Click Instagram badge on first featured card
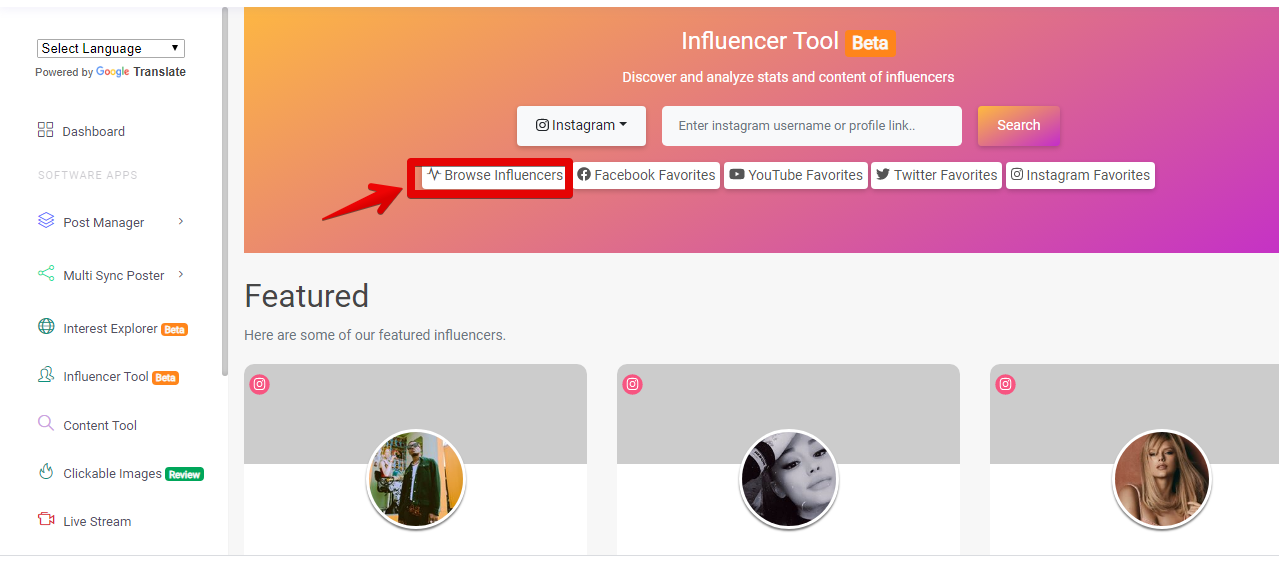This screenshot has width=1279, height=562. pyautogui.click(x=259, y=384)
